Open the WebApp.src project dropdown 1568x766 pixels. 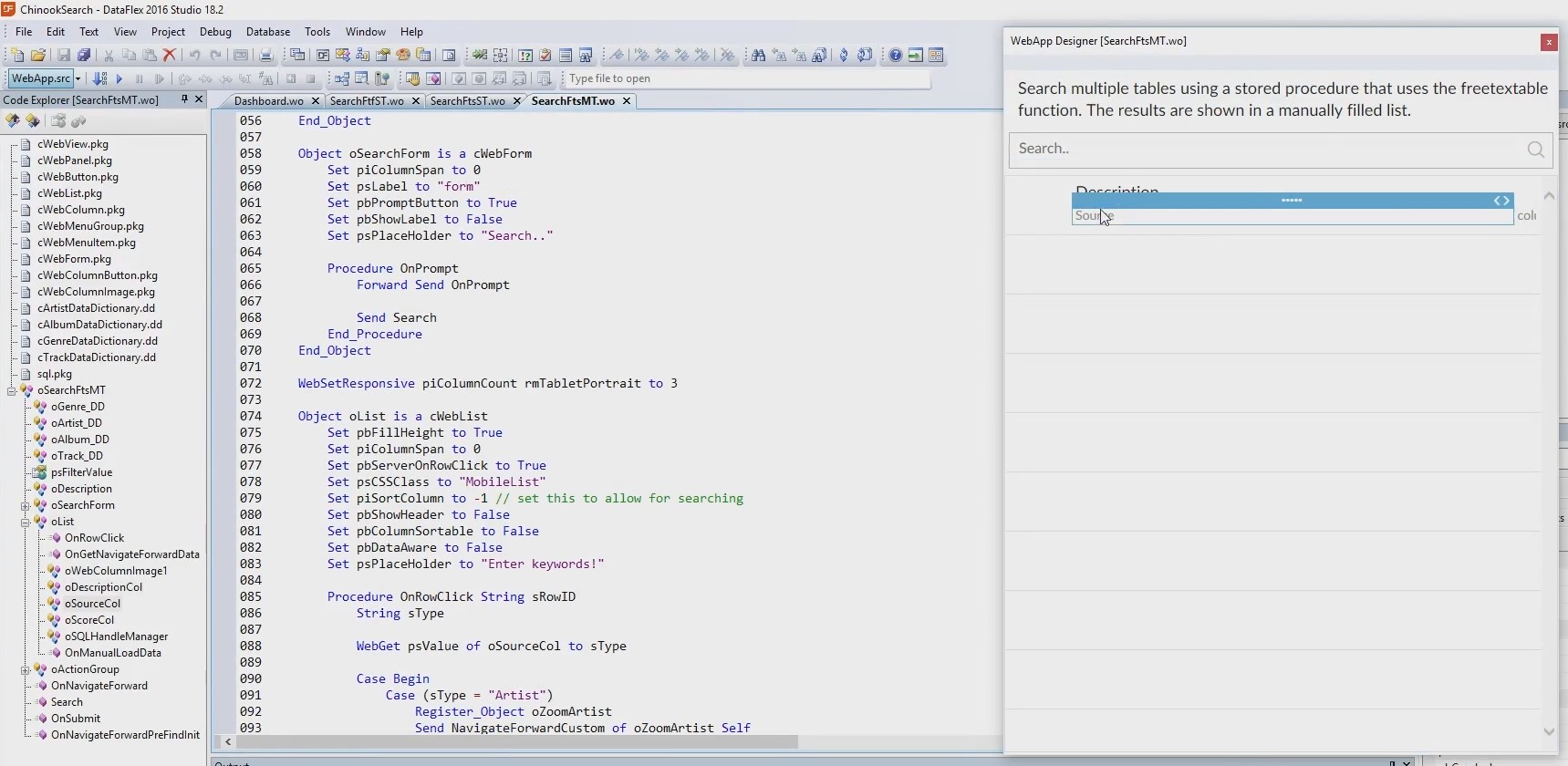coord(78,79)
